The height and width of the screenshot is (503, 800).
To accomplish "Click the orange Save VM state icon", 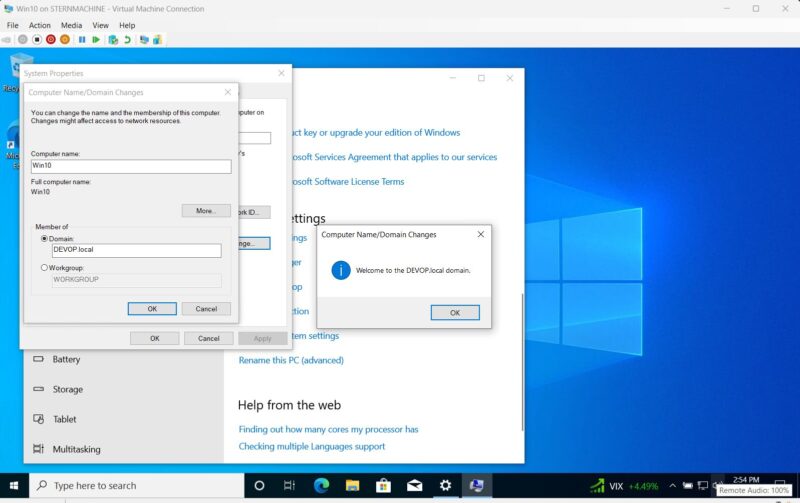I will tap(65, 39).
